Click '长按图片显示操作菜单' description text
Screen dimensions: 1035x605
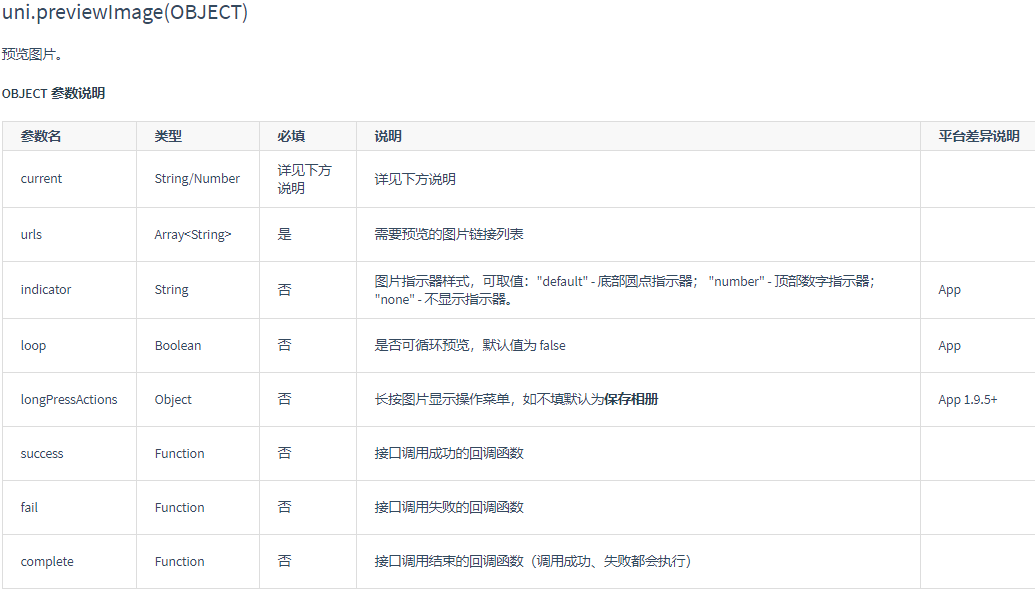coord(442,399)
